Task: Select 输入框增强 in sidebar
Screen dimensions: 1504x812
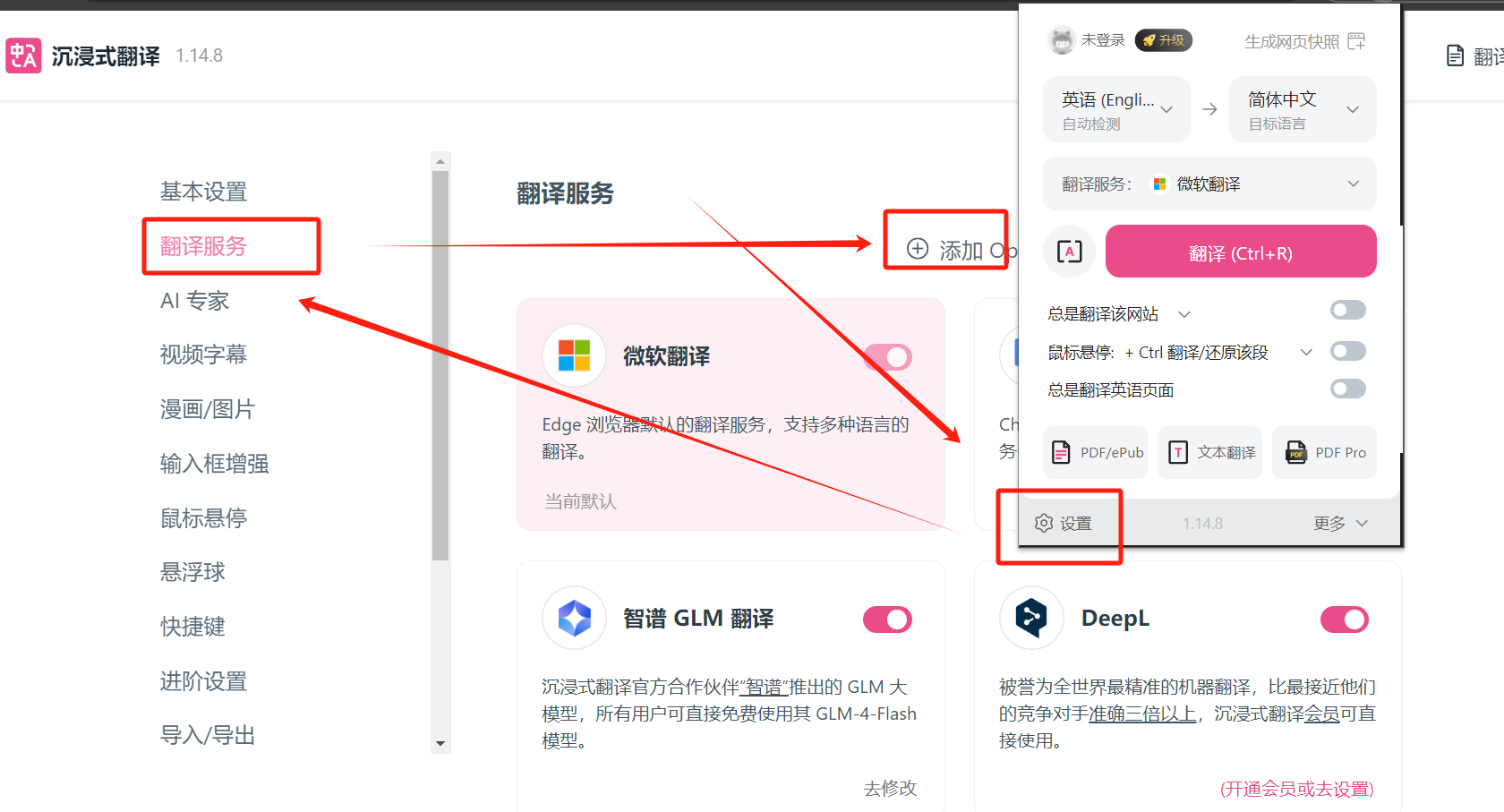Action: (x=214, y=464)
